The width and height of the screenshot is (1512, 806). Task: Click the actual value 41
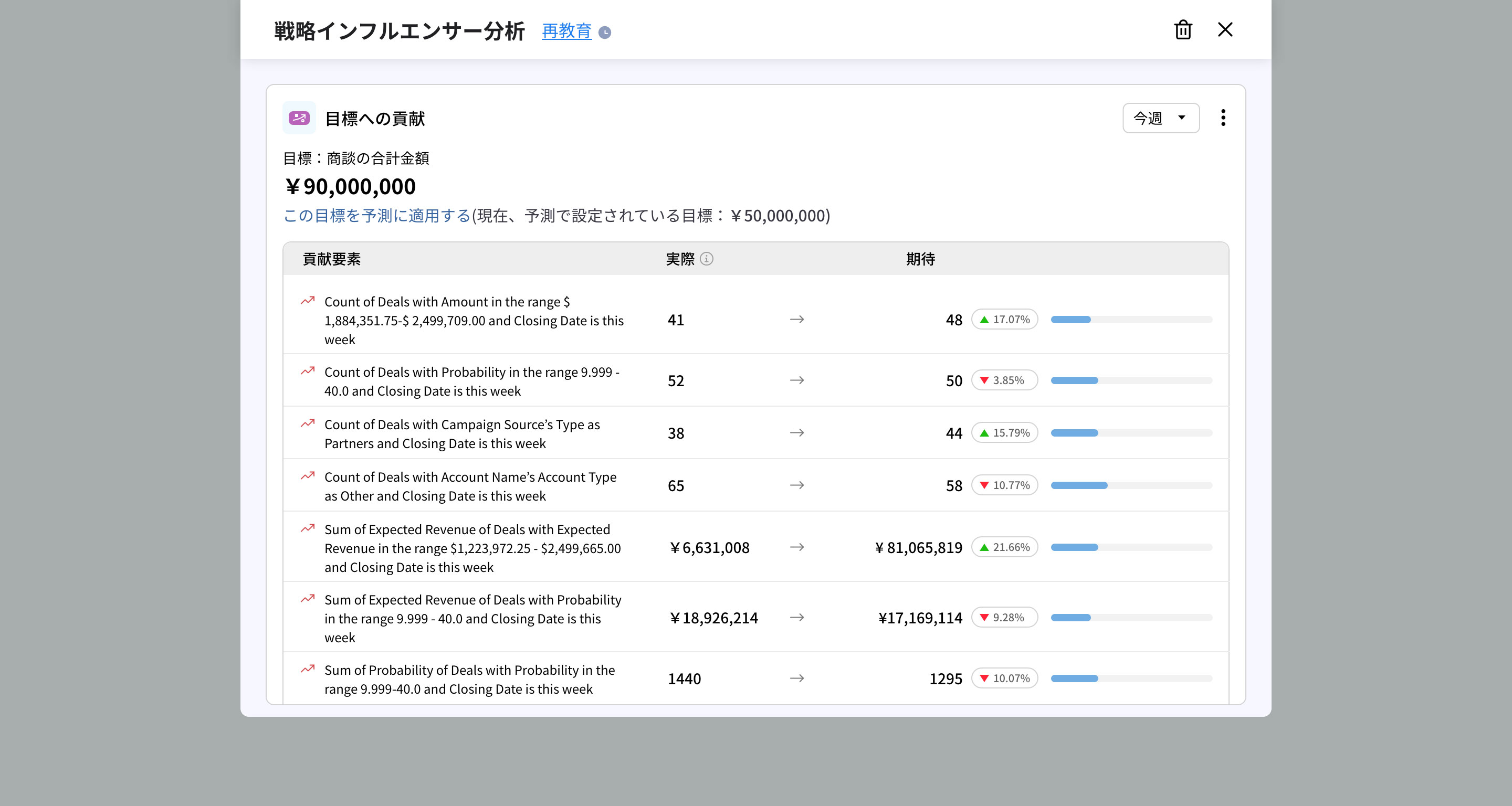pos(676,320)
